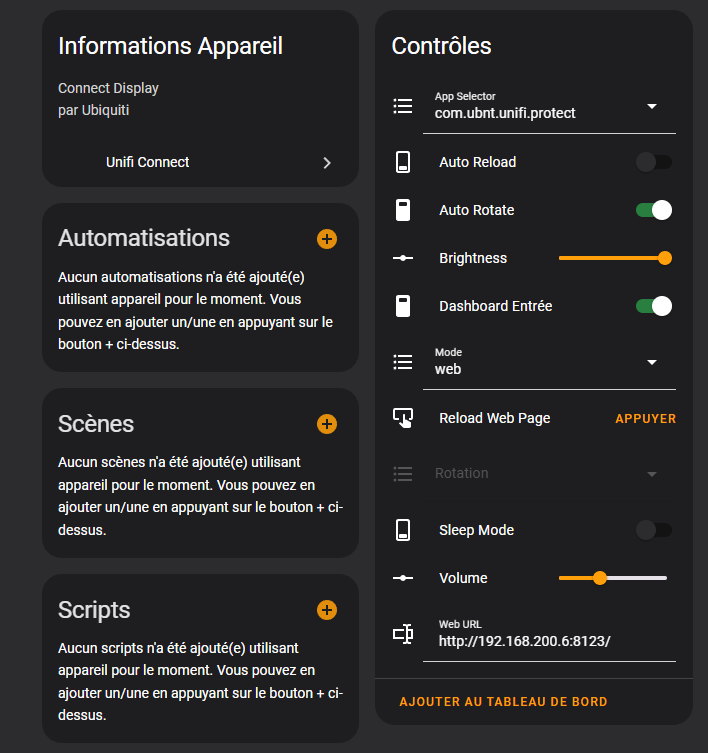Viewport: 708px width, 753px height.
Task: Click the Reload Web Page gesture icon
Action: tap(403, 418)
